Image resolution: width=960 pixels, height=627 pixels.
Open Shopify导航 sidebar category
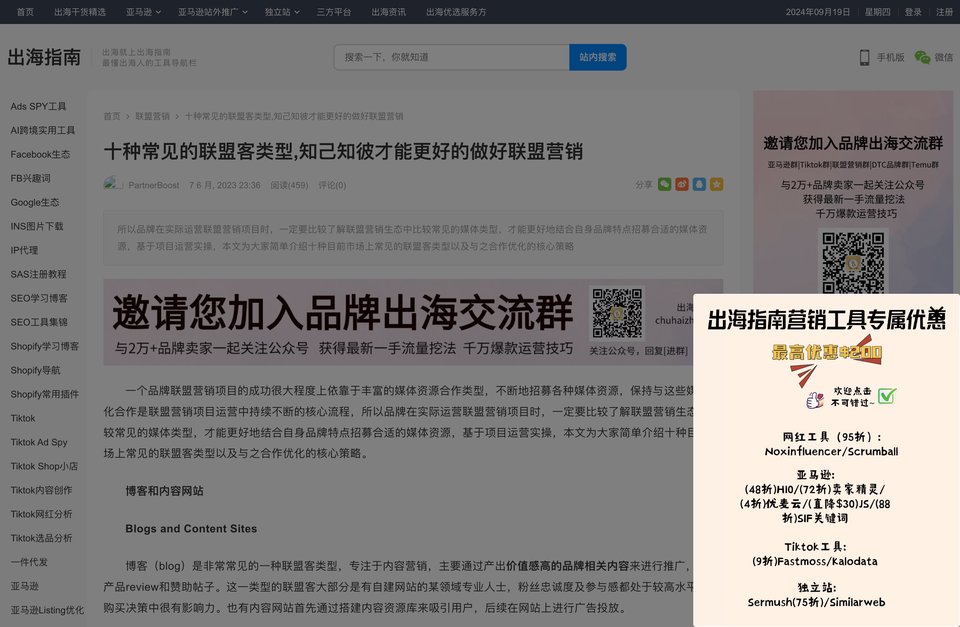(36, 370)
